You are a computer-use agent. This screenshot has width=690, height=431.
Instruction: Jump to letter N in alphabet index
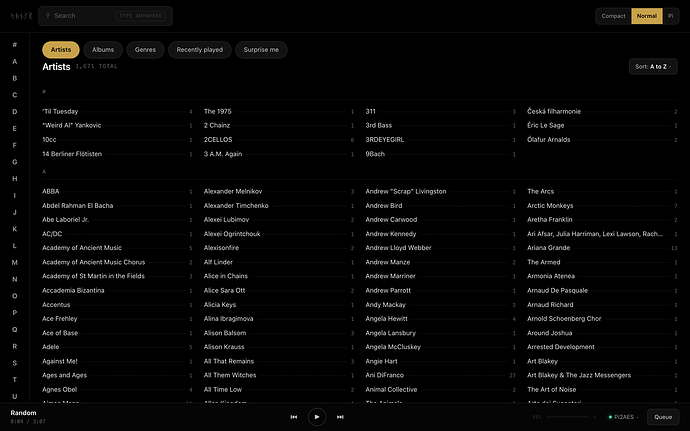(15, 279)
